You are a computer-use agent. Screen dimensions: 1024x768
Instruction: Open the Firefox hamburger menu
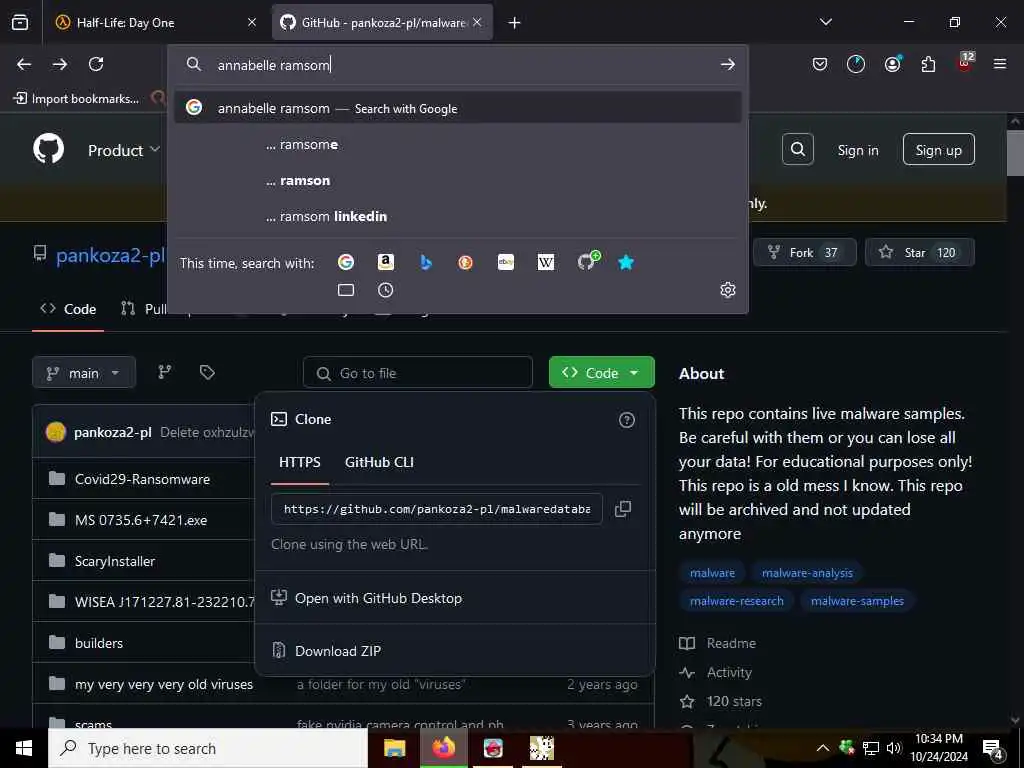pos(999,64)
